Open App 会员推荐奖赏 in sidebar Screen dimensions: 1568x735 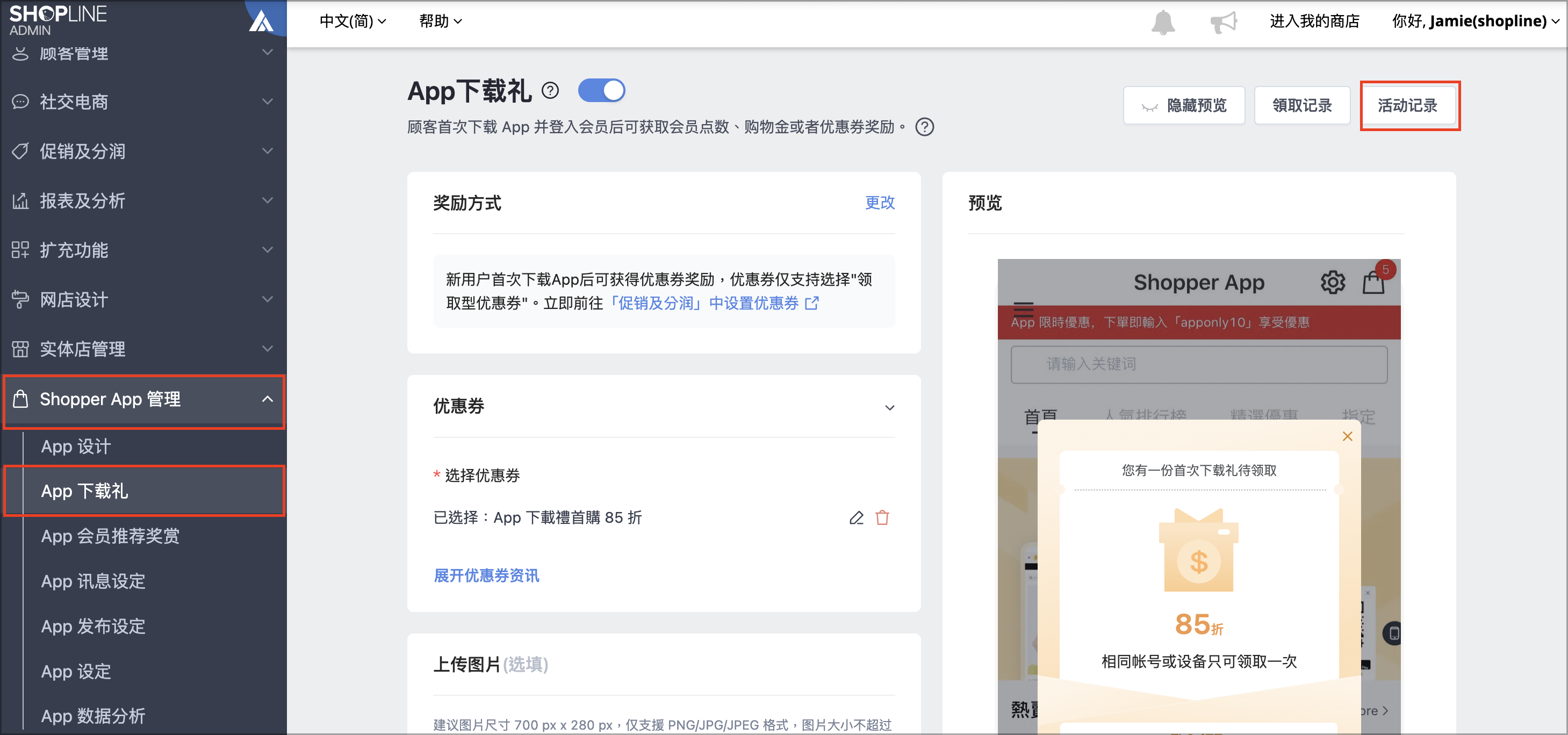110,536
